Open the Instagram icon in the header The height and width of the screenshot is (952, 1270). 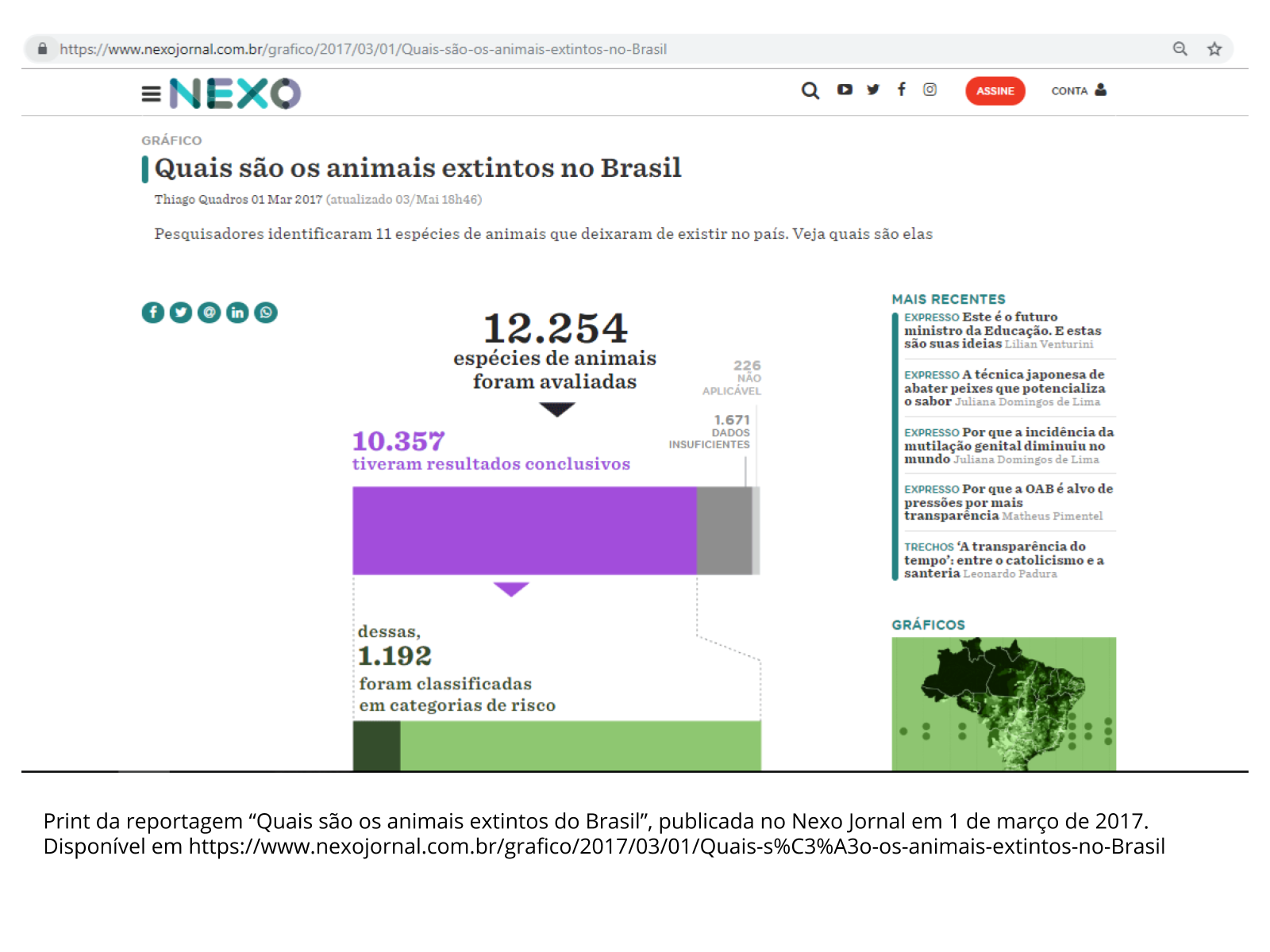point(929,90)
